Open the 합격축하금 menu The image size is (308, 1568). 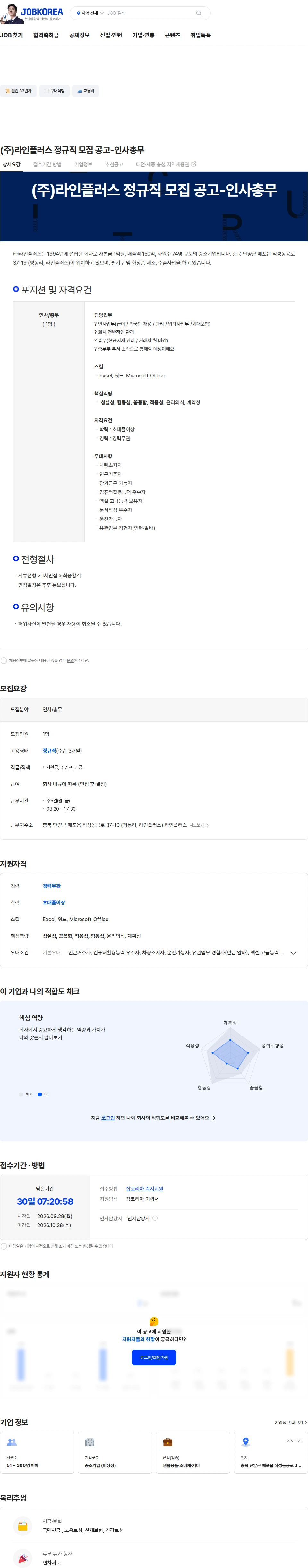pos(46,35)
